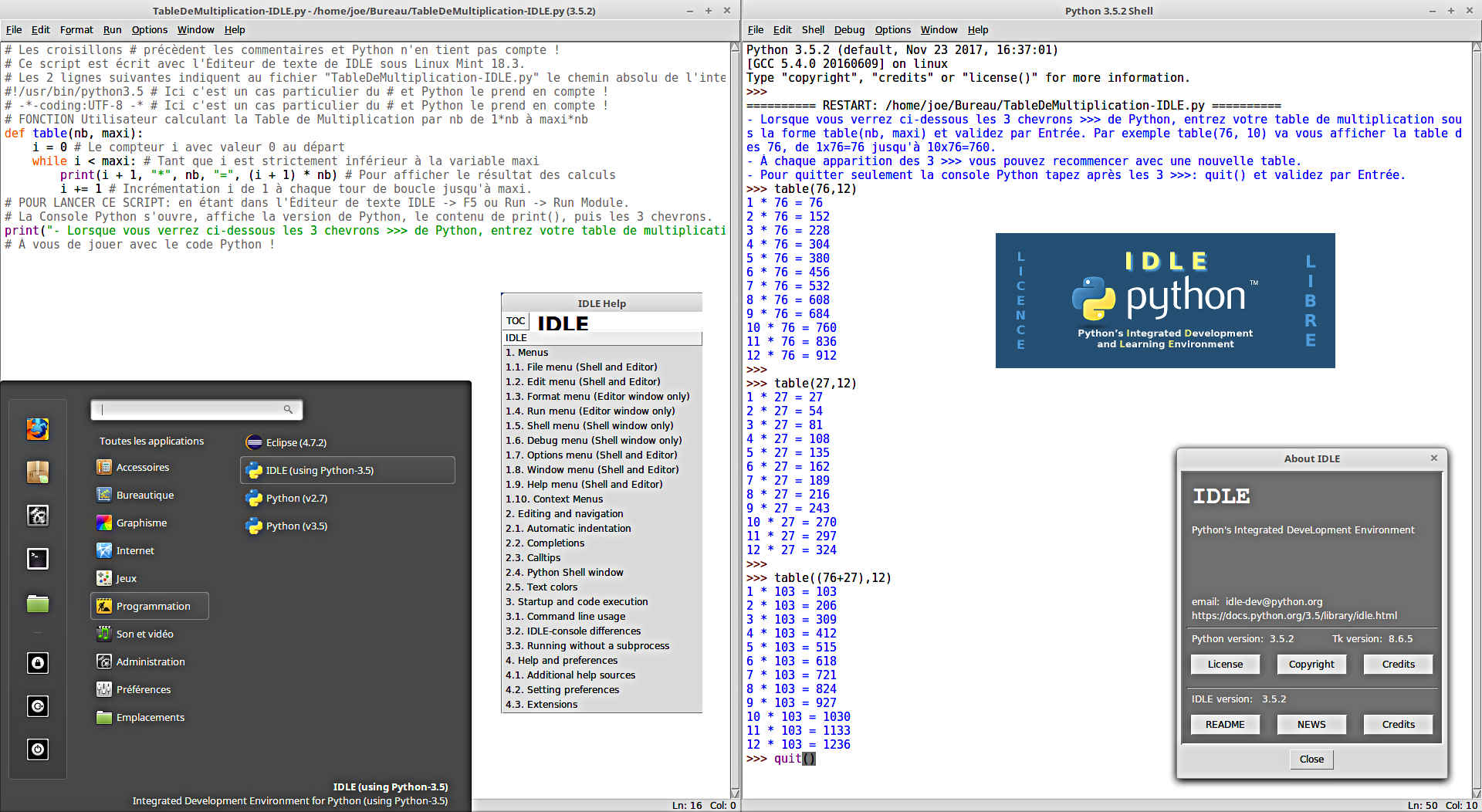
Task: Jump to '1.4. Run menu (Editor window only)'
Action: 590,411
